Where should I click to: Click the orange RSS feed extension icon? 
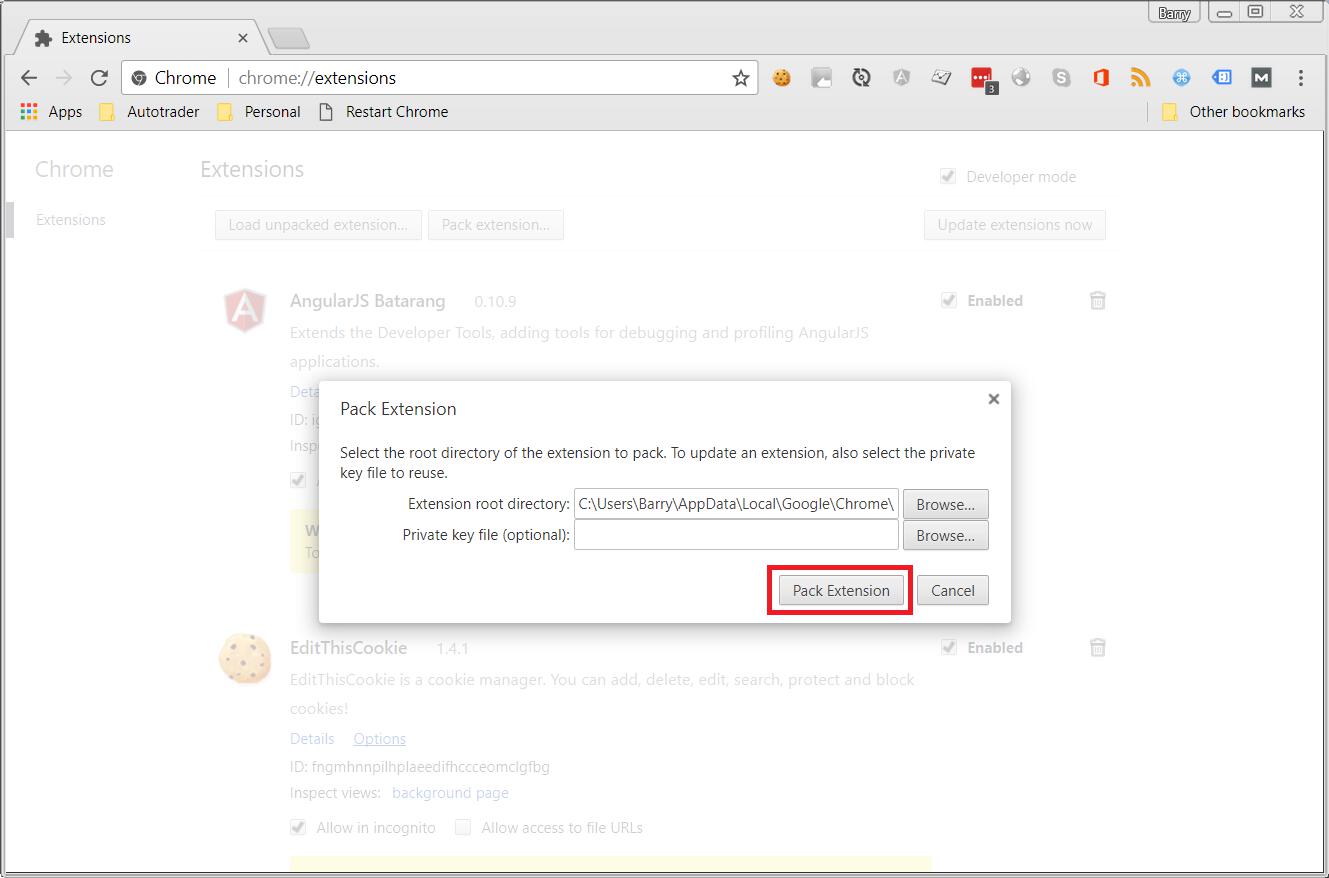pyautogui.click(x=1141, y=78)
